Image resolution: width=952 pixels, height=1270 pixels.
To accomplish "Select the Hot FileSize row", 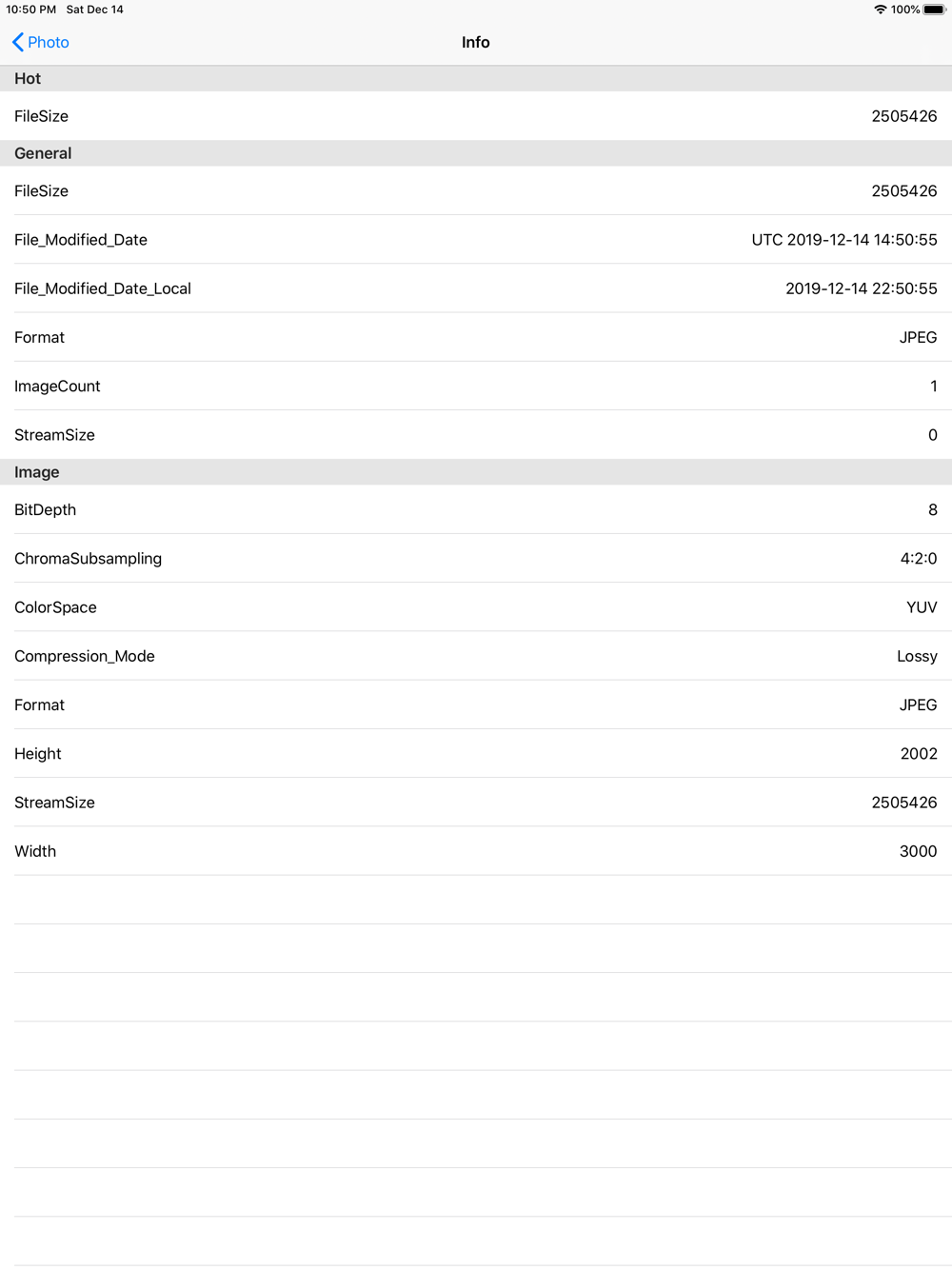I will pos(476,116).
